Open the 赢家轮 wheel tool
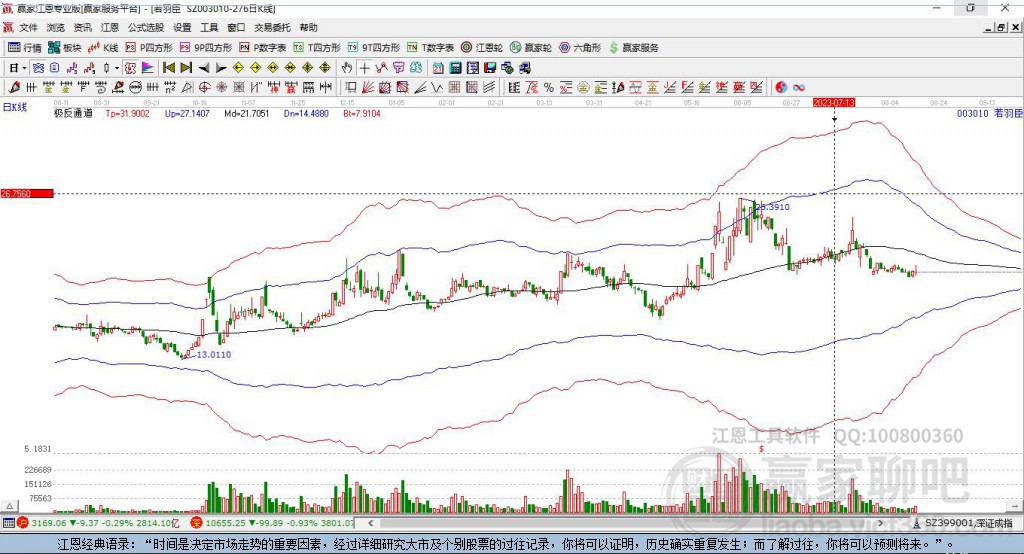1024x554 pixels. point(531,48)
